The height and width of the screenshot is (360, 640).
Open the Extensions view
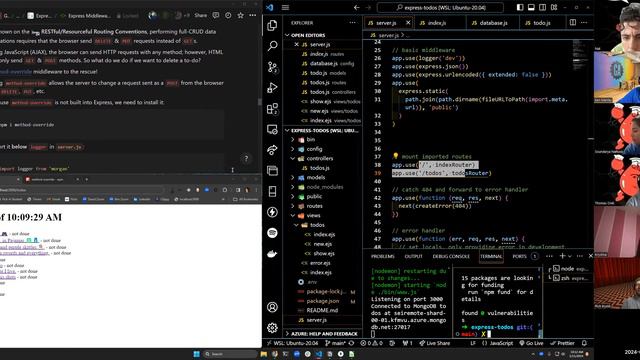pyautogui.click(x=272, y=109)
